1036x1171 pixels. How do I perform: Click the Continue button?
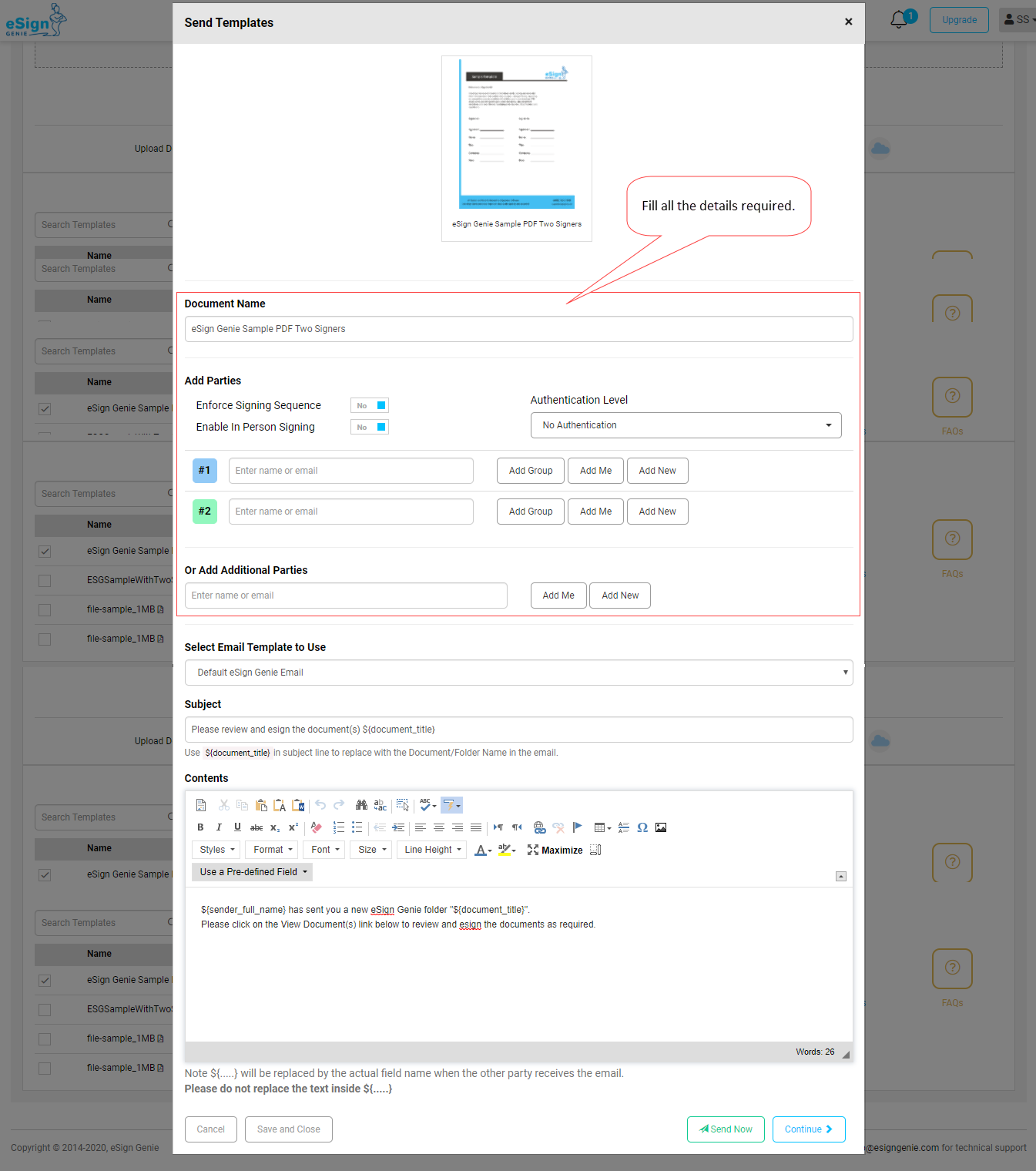click(x=809, y=1129)
